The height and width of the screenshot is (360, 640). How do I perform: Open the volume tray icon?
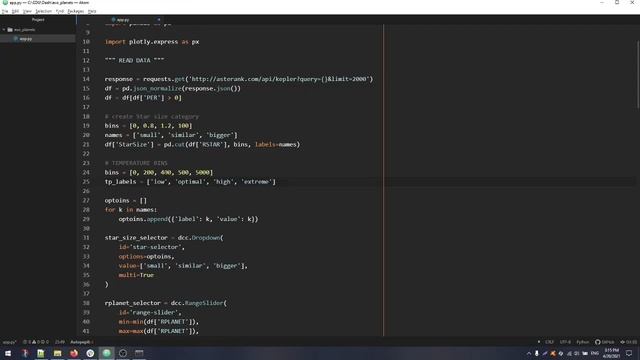[x=577, y=353]
